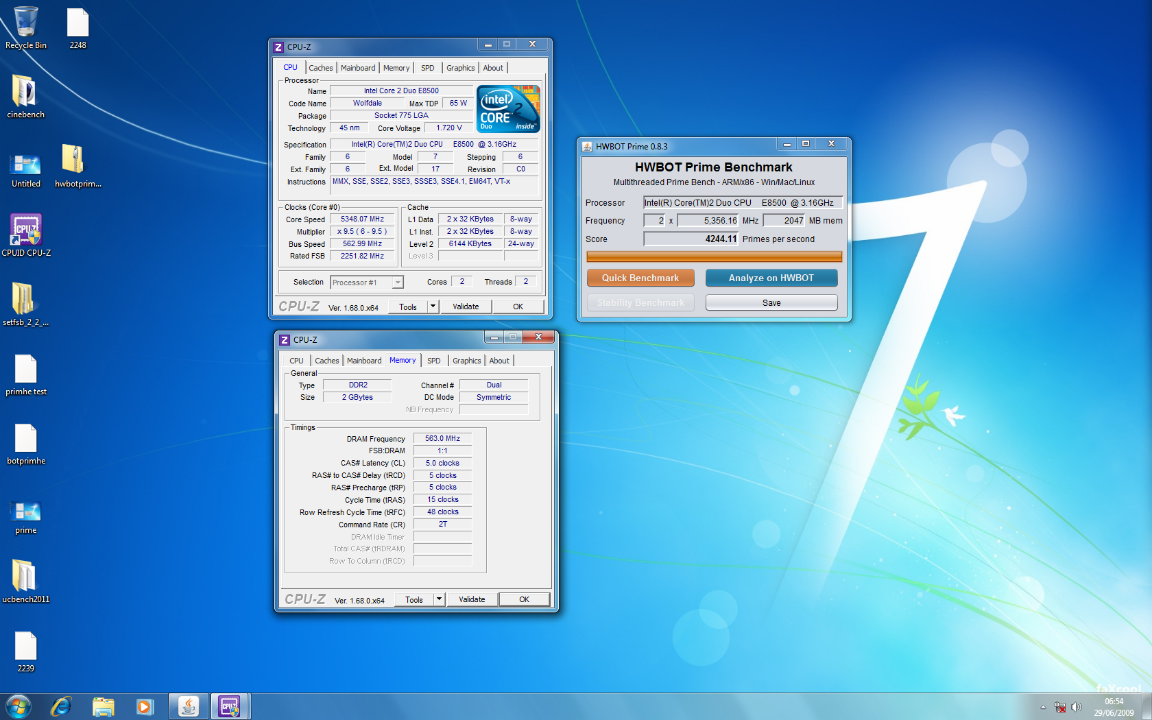The image size is (1152, 720).
Task: Click Analyze on HWBOT button
Action: [x=771, y=278]
